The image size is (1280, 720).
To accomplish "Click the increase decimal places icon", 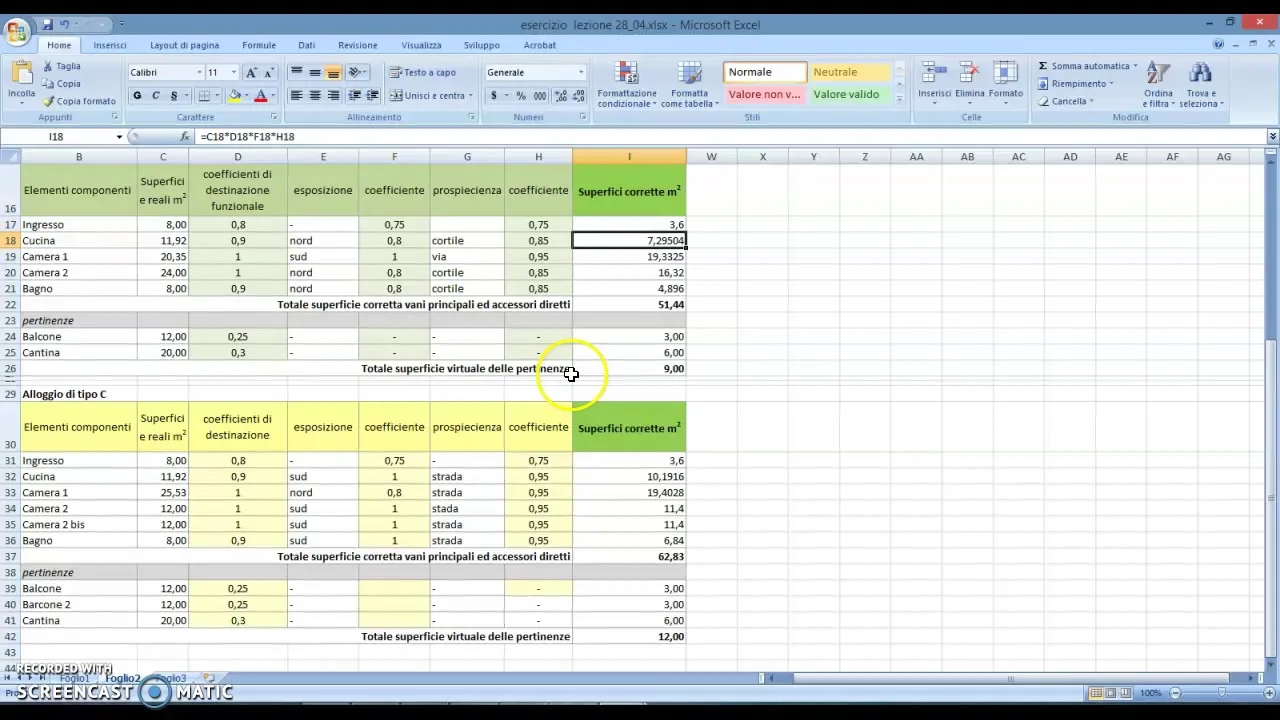I will point(560,95).
